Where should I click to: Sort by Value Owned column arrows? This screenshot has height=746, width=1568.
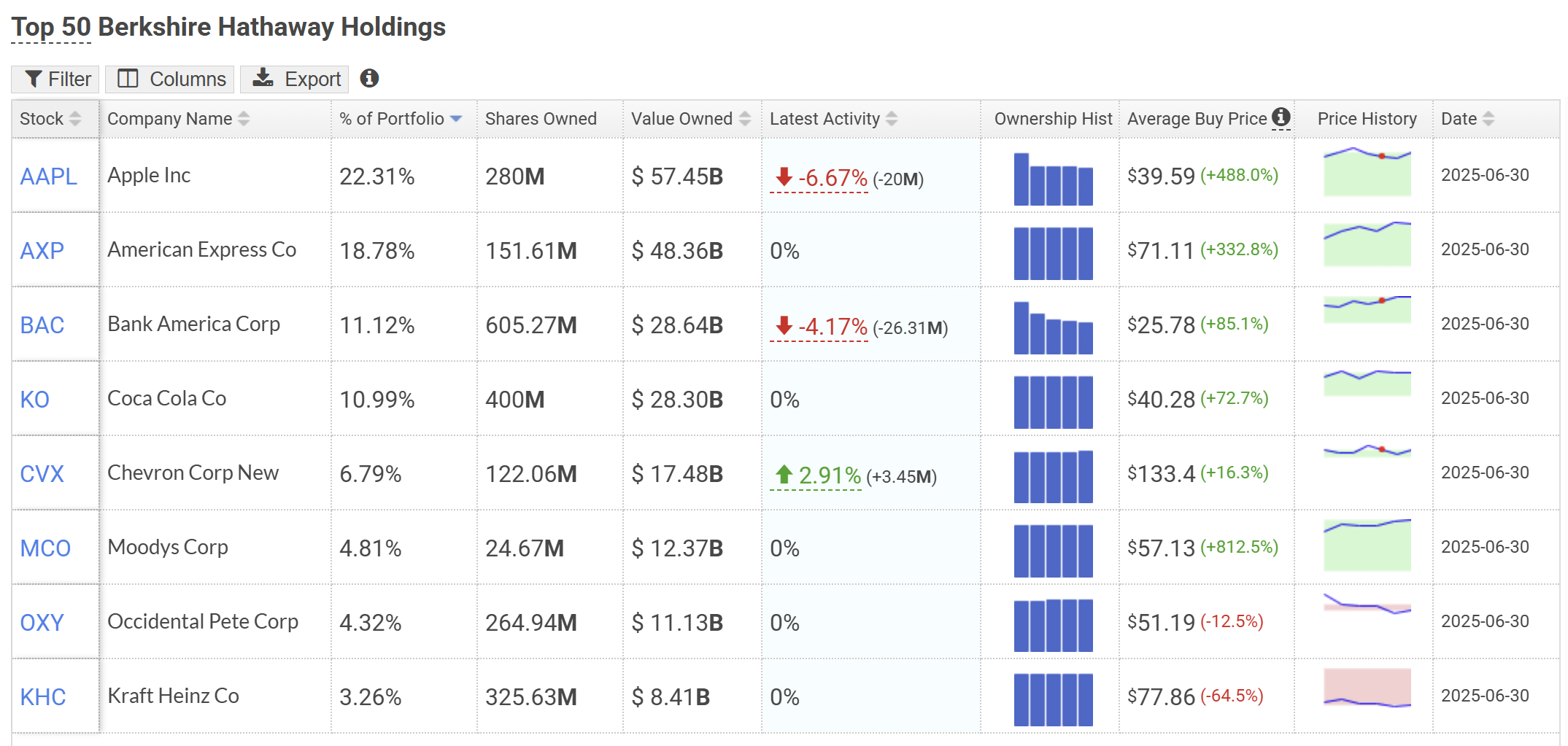click(x=745, y=119)
